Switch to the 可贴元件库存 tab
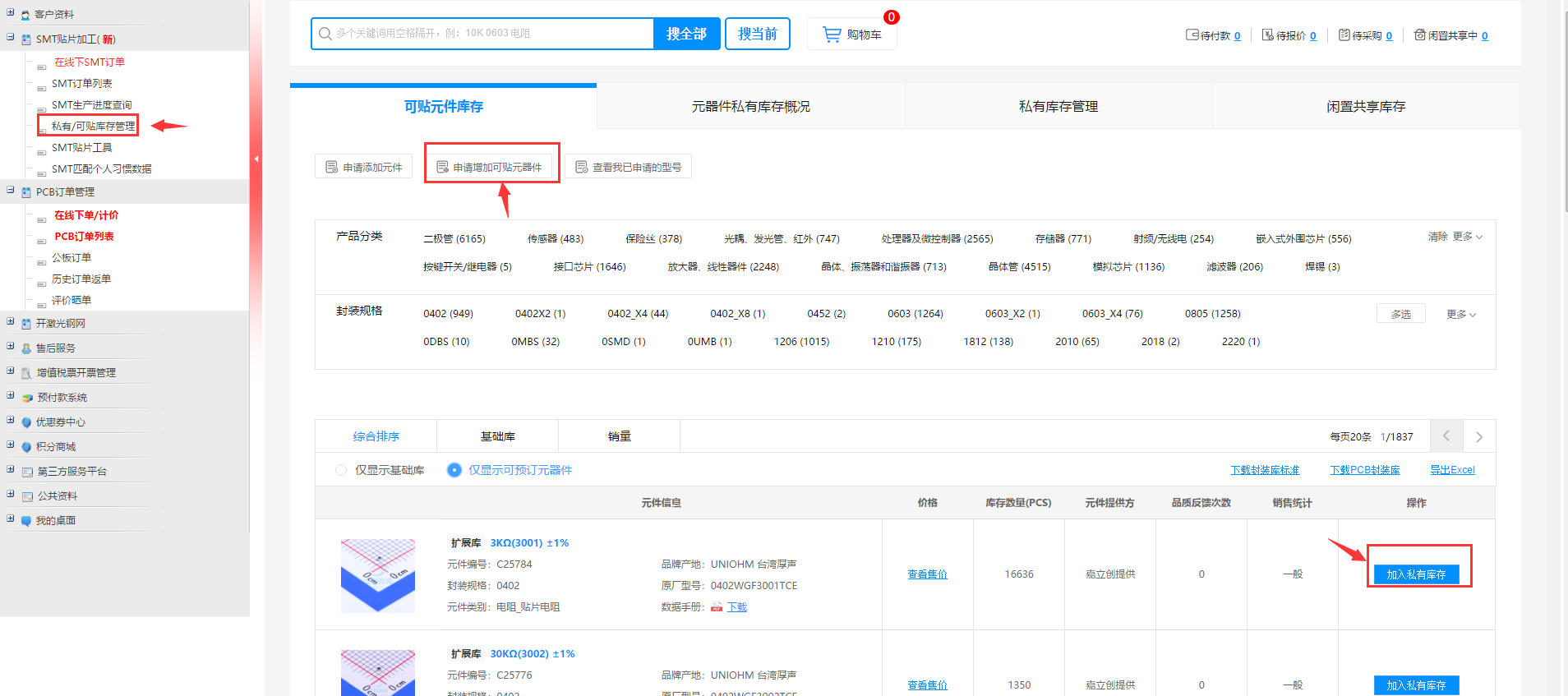The width and height of the screenshot is (1568, 696). [444, 107]
